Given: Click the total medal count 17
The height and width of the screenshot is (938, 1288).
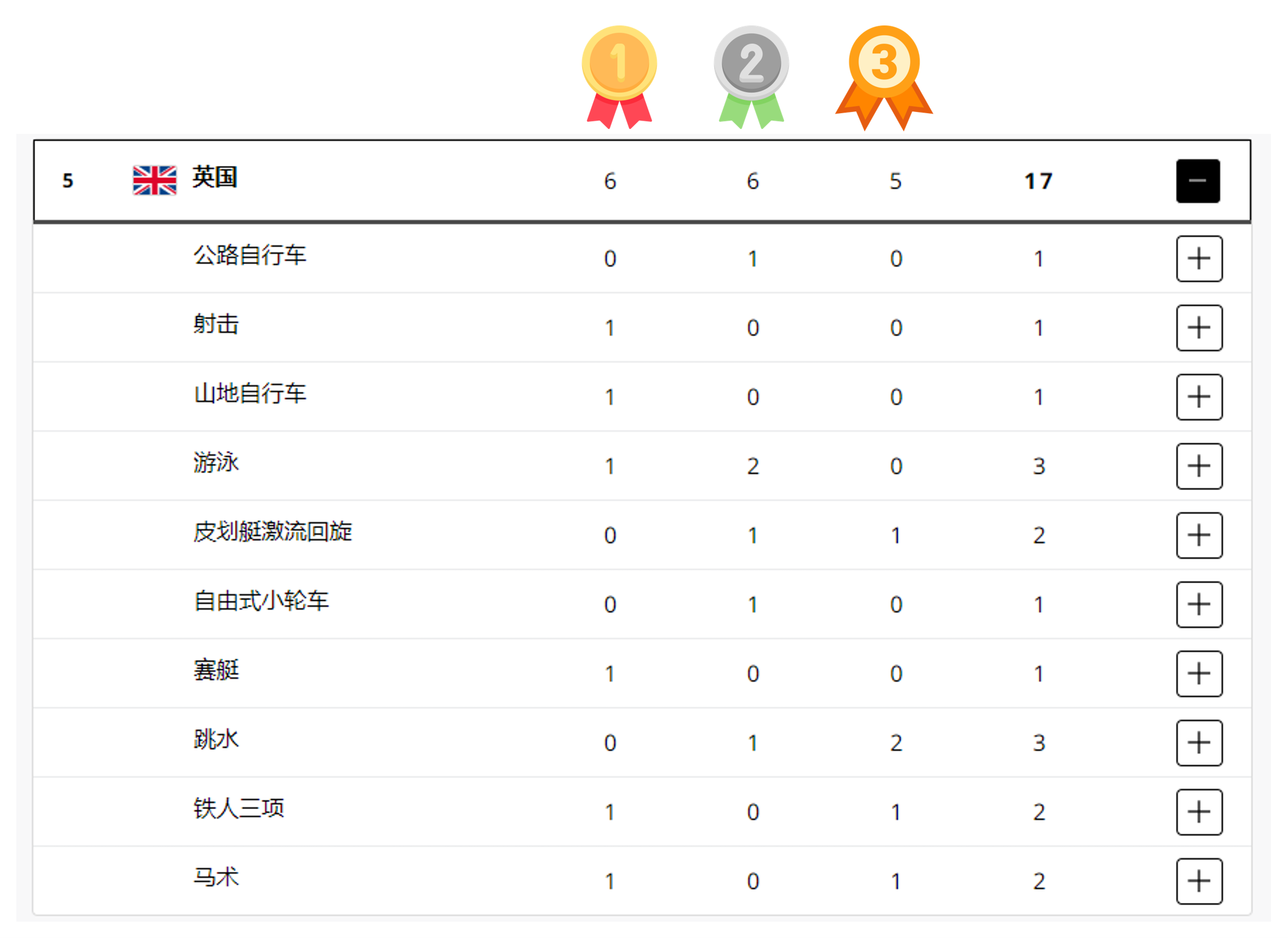Looking at the screenshot, I should coord(1038,181).
